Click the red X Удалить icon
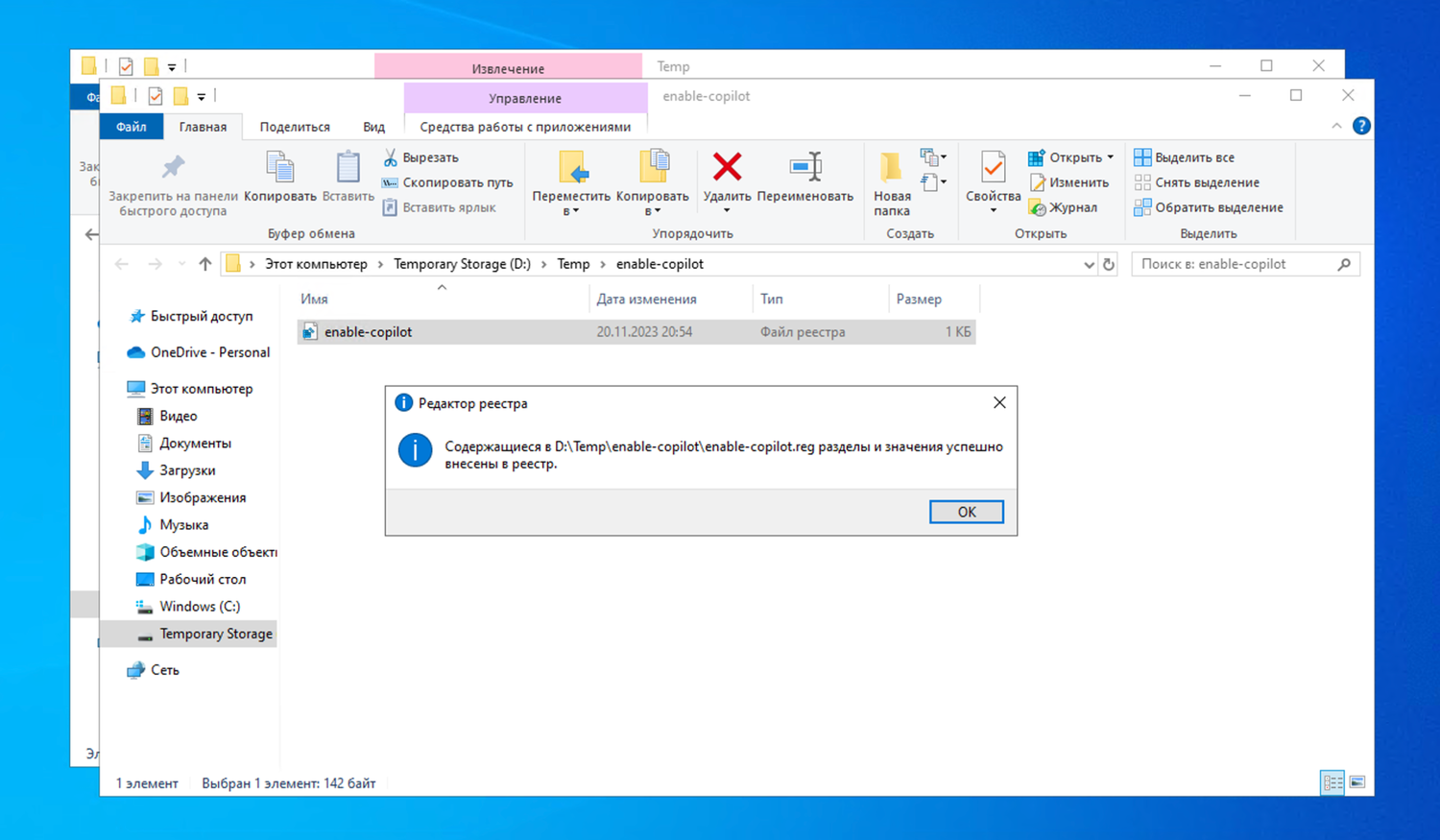 tap(727, 167)
